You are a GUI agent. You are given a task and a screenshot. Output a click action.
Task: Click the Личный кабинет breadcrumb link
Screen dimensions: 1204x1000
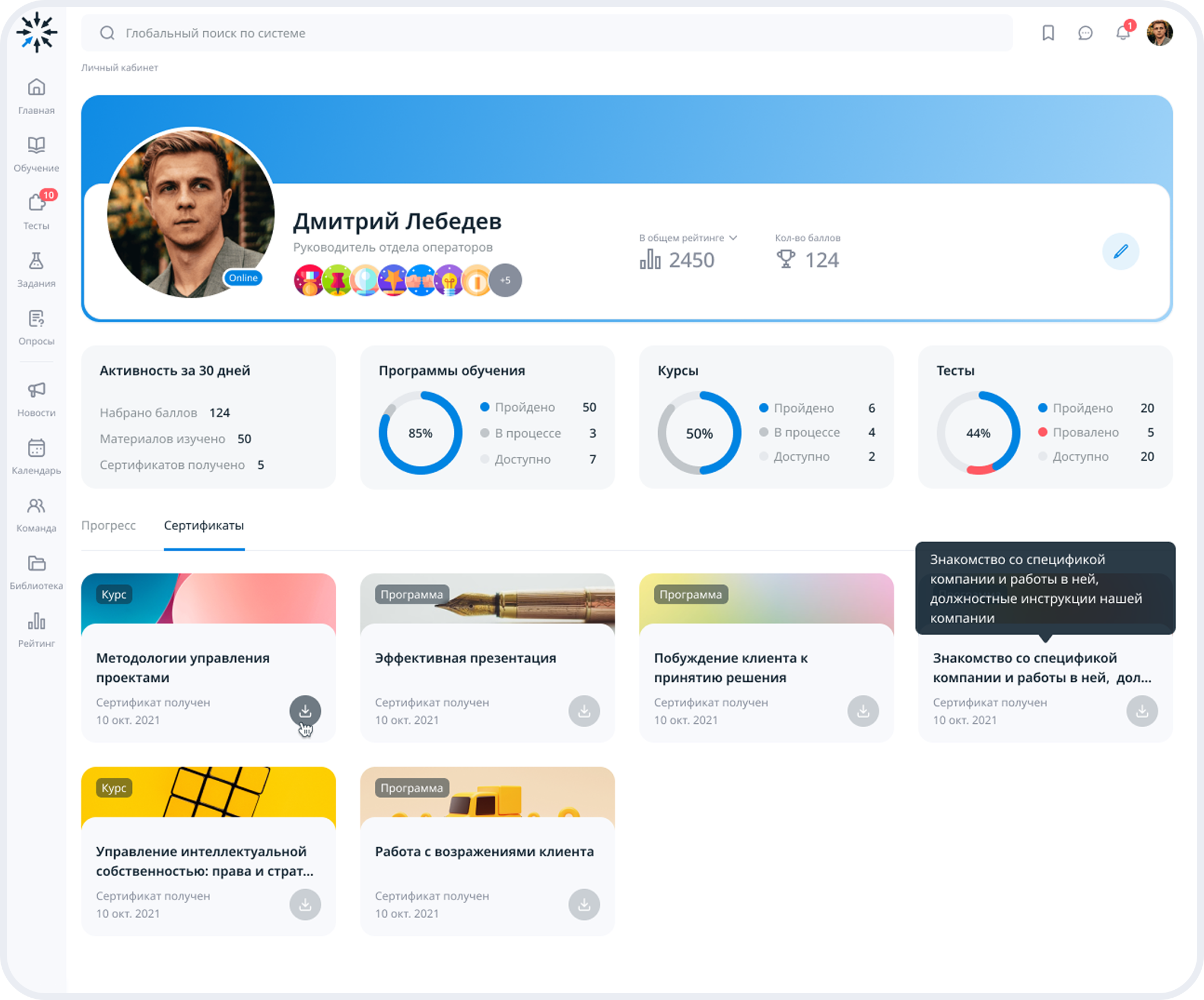point(119,68)
